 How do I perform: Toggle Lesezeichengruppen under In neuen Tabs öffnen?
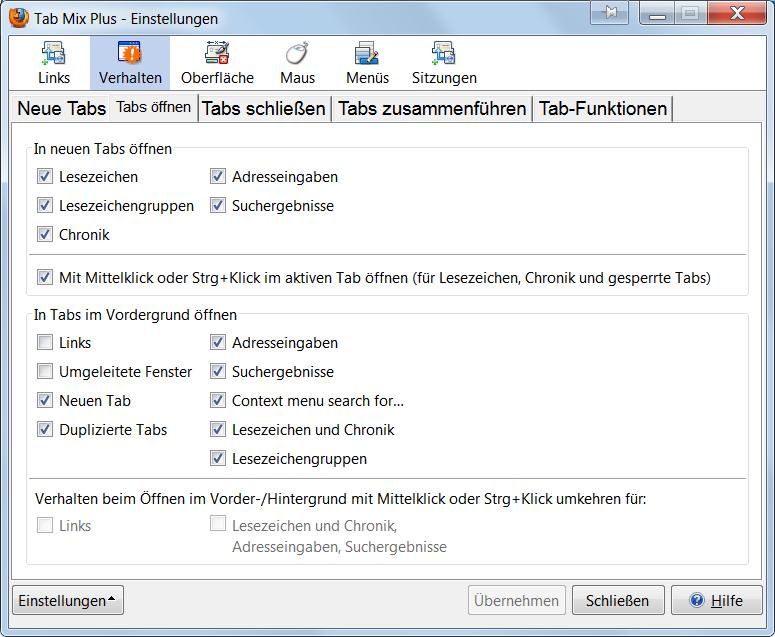(x=45, y=205)
